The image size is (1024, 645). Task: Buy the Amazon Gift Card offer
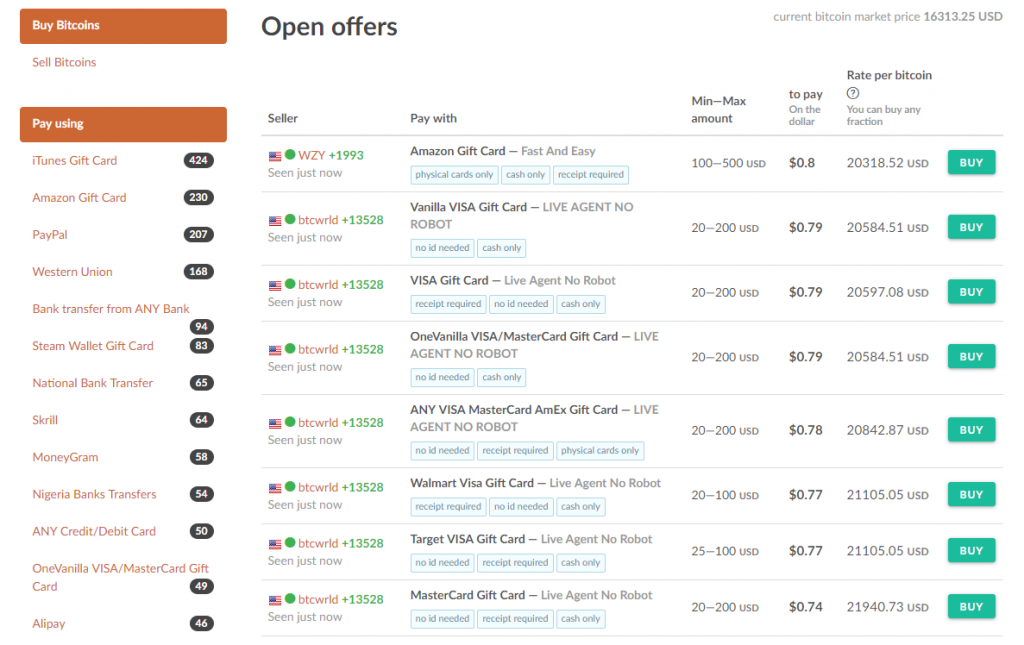971,163
